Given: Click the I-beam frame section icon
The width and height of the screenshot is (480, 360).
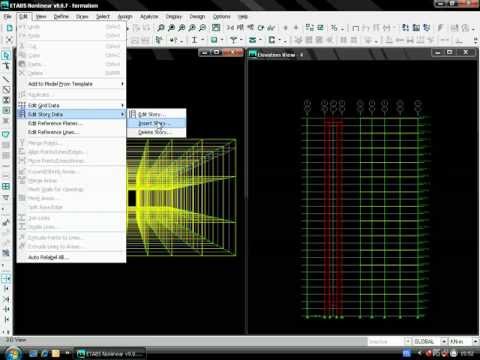Looking at the screenshot, I should 194,40.
